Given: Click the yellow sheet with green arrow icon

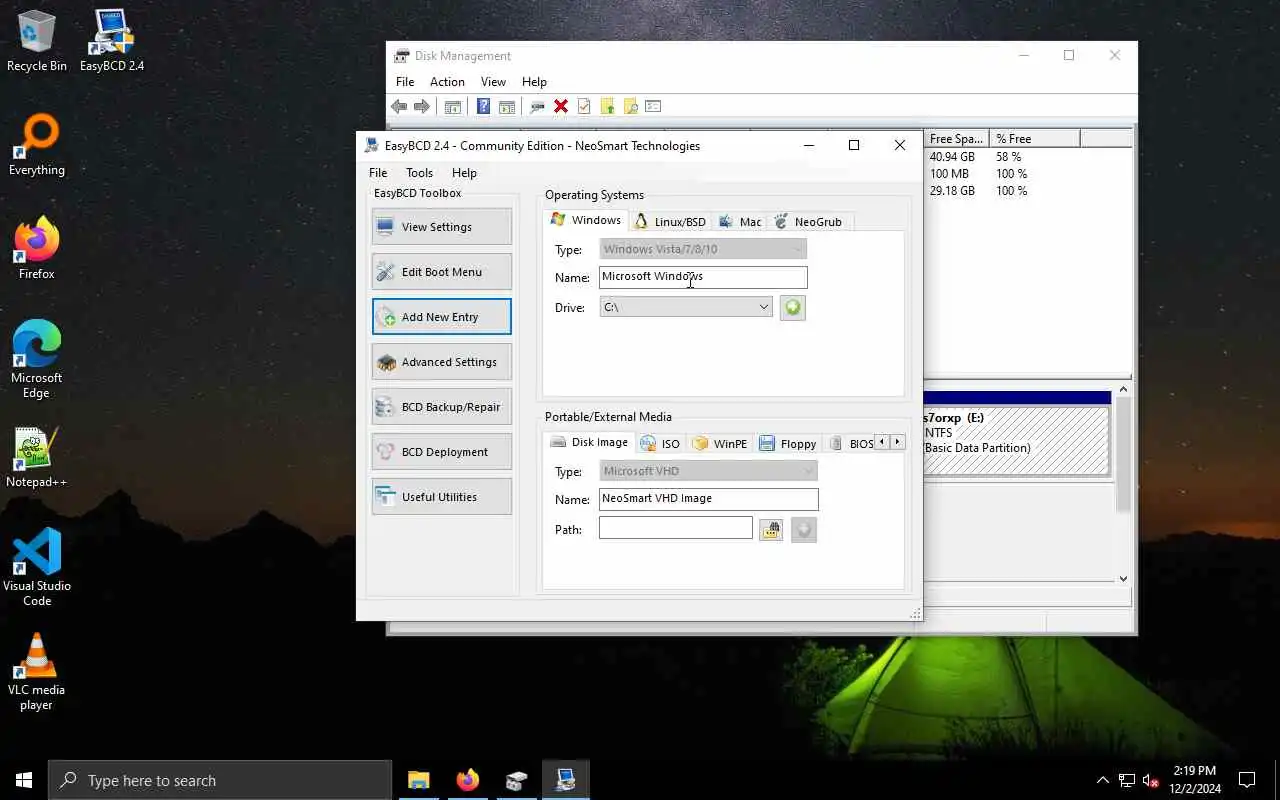Looking at the screenshot, I should [607, 106].
